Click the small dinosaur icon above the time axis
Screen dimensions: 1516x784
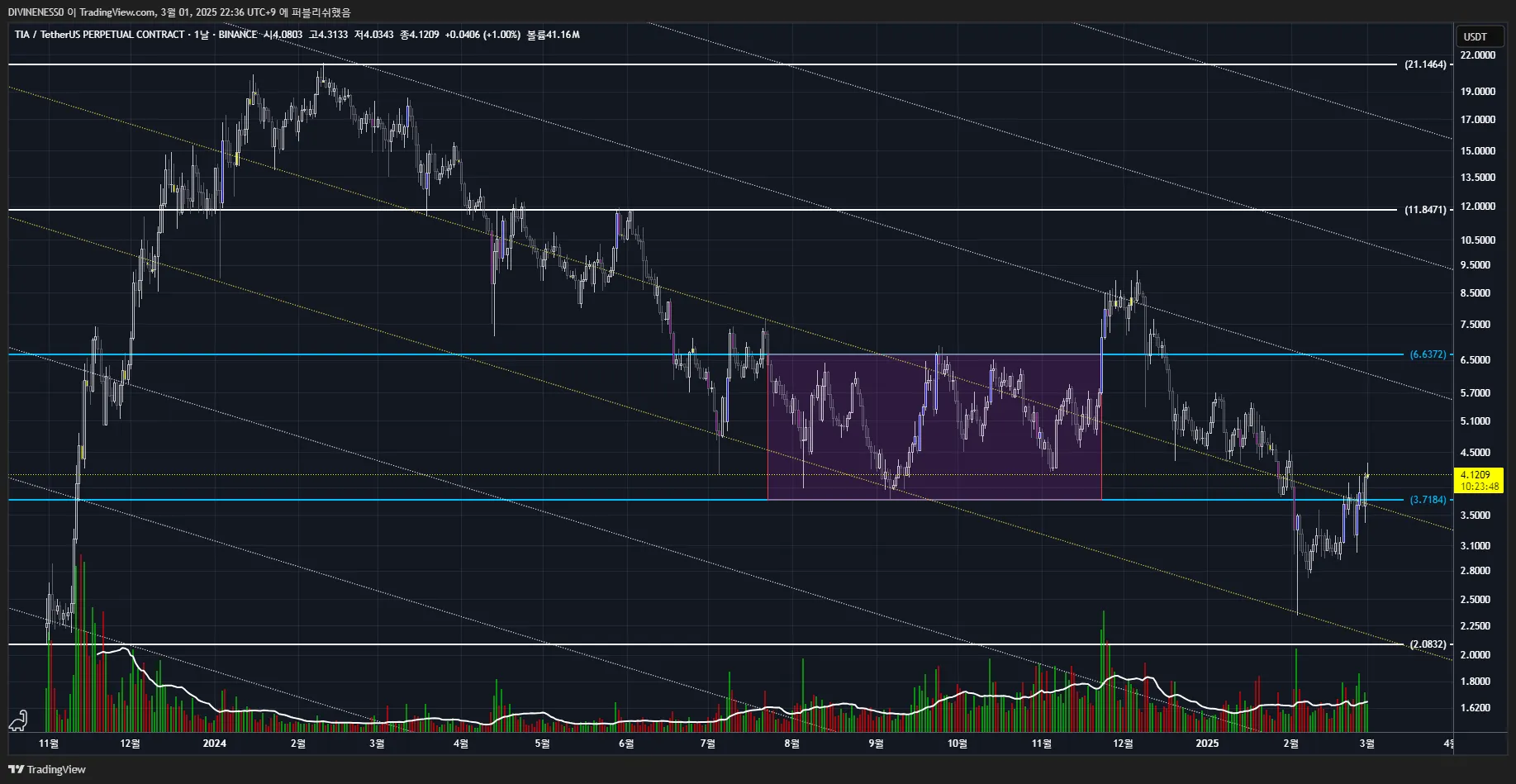pos(18,720)
